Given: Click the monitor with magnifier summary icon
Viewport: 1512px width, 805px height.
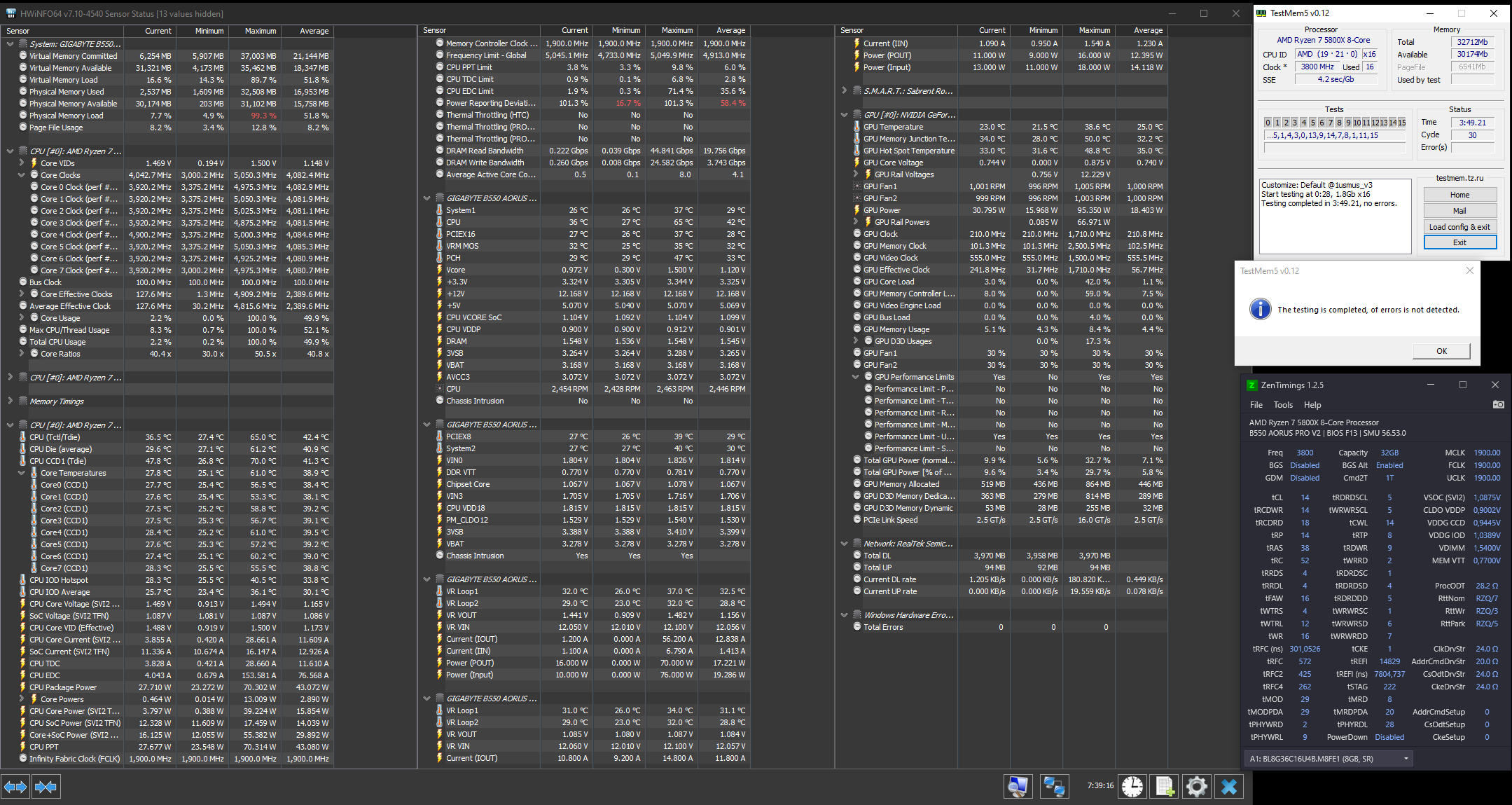Looking at the screenshot, I should [1018, 787].
